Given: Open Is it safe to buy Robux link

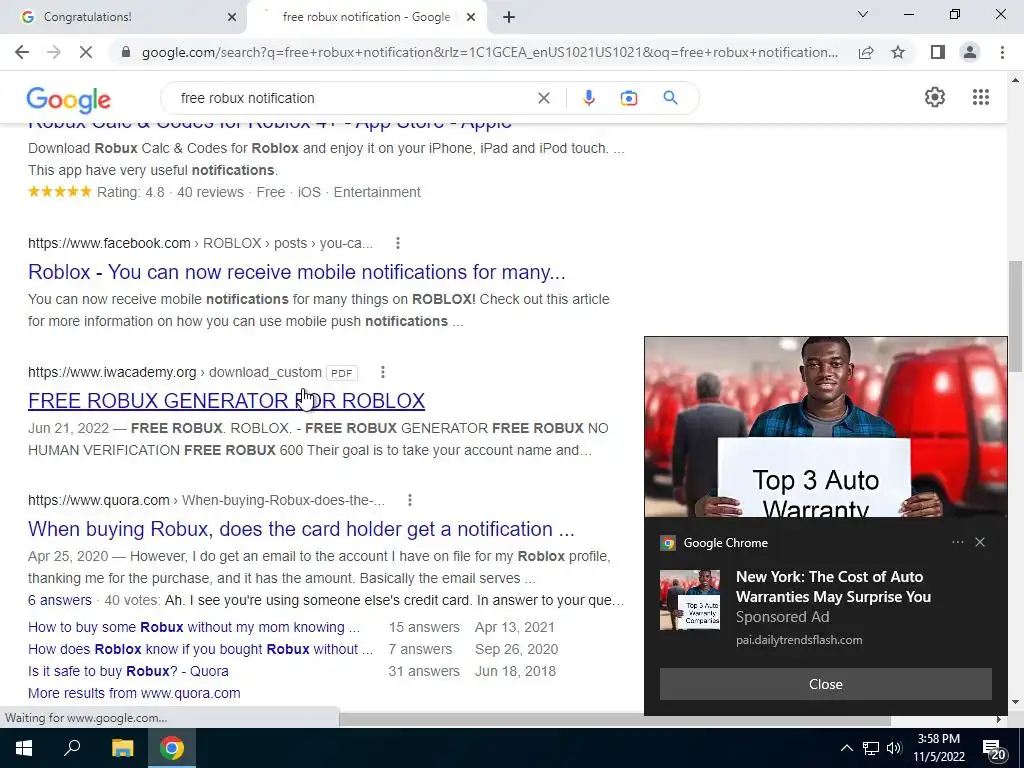Looking at the screenshot, I should pos(128,671).
